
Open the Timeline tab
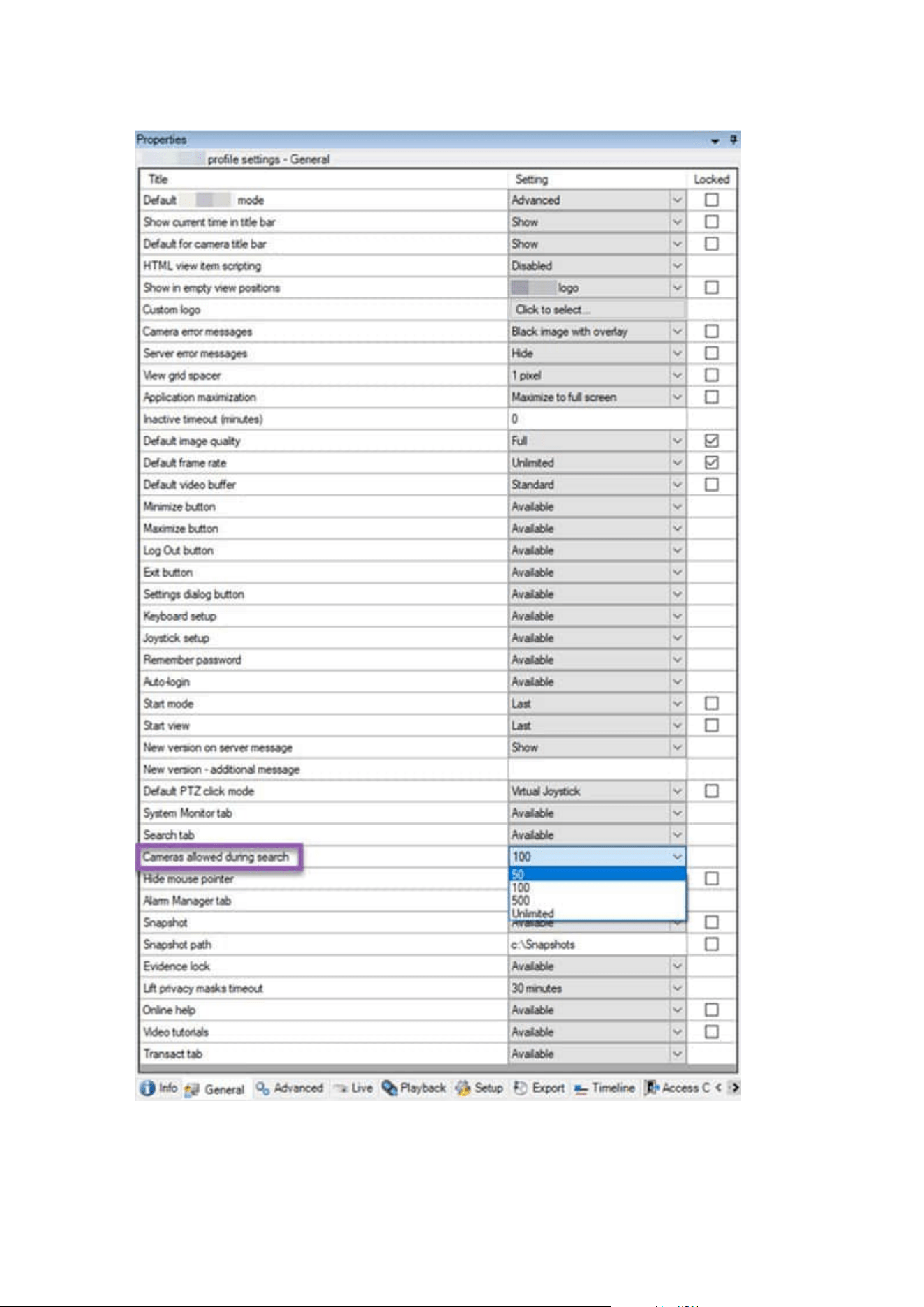click(604, 1088)
